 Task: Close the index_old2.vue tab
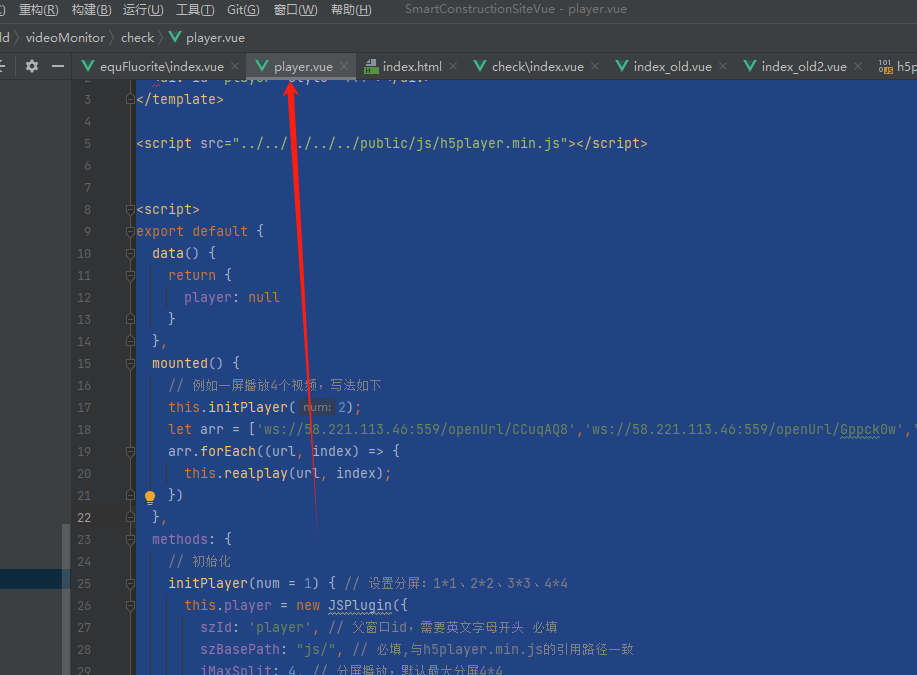(858, 66)
